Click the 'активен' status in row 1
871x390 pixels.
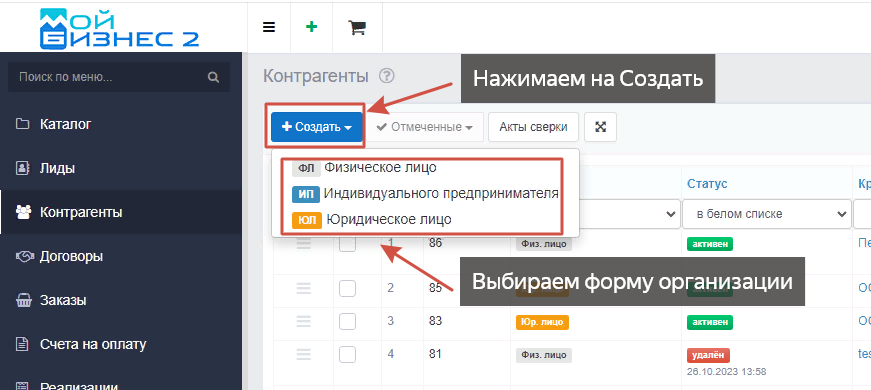point(710,243)
